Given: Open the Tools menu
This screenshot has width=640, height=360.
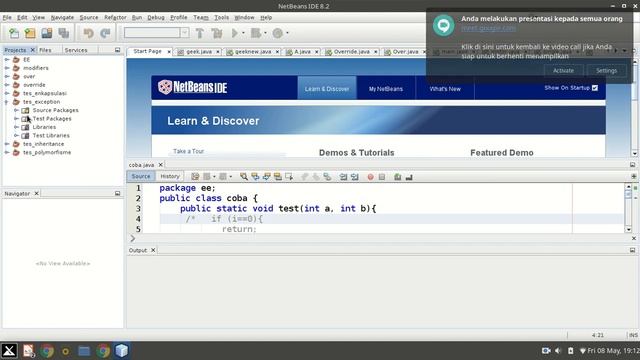Looking at the screenshot, I should pyautogui.click(x=221, y=18).
